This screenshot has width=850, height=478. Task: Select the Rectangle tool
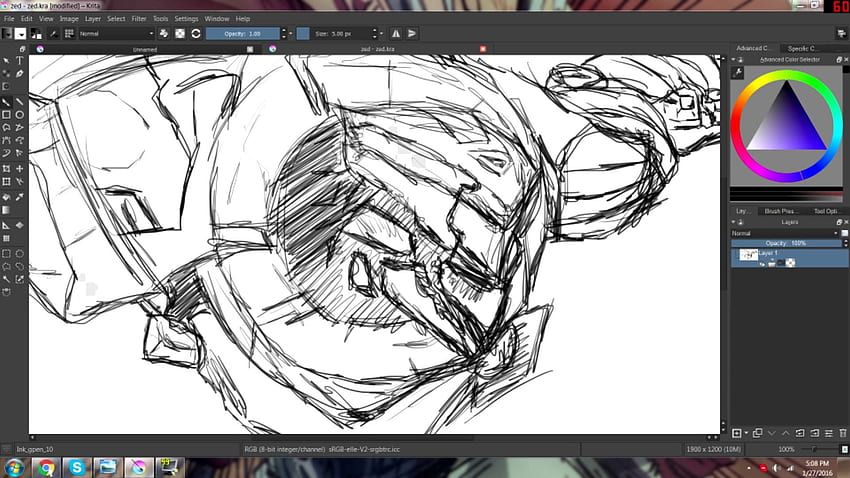pyautogui.click(x=7, y=115)
